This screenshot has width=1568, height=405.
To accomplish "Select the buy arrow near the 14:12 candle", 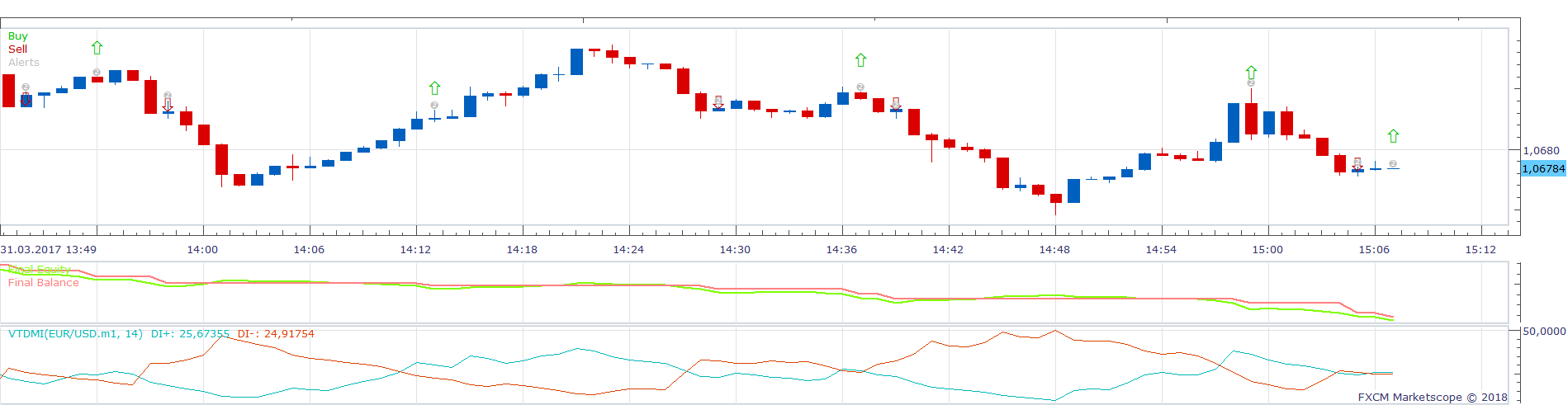I will coord(434,87).
